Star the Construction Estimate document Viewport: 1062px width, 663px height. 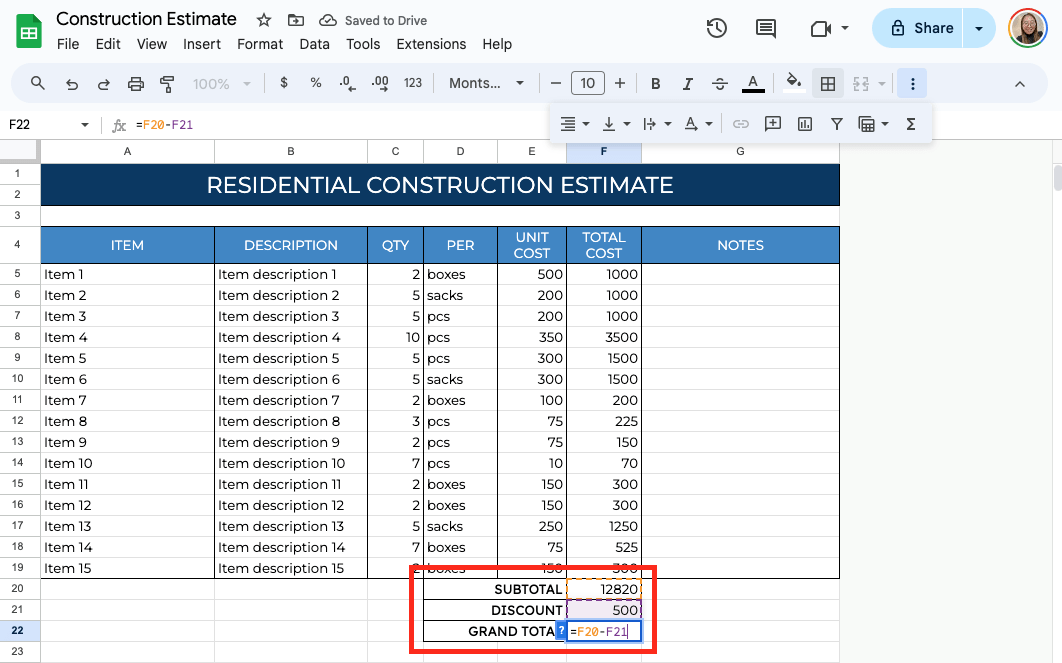click(x=264, y=20)
